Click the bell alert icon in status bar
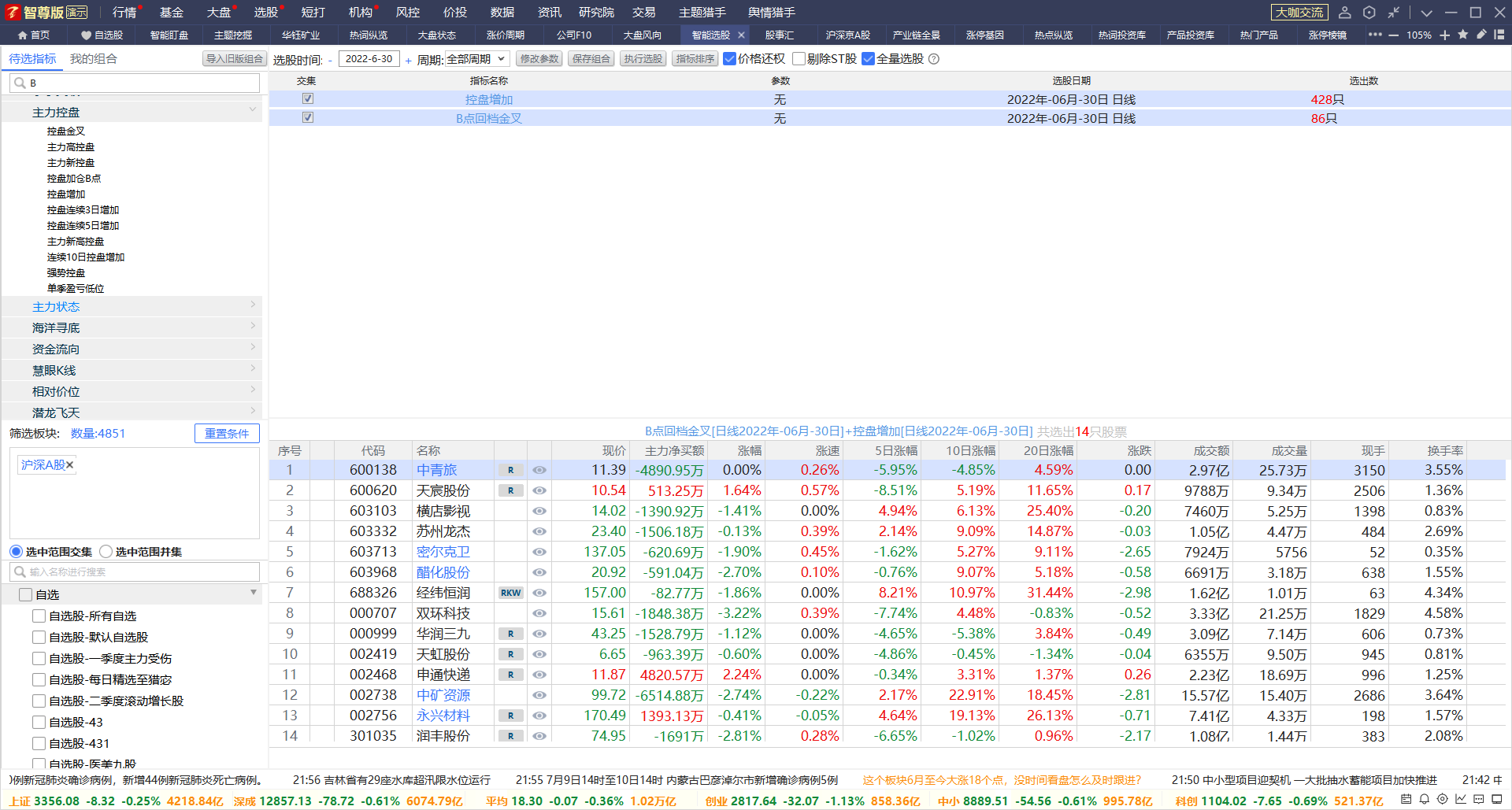 pos(1425,799)
